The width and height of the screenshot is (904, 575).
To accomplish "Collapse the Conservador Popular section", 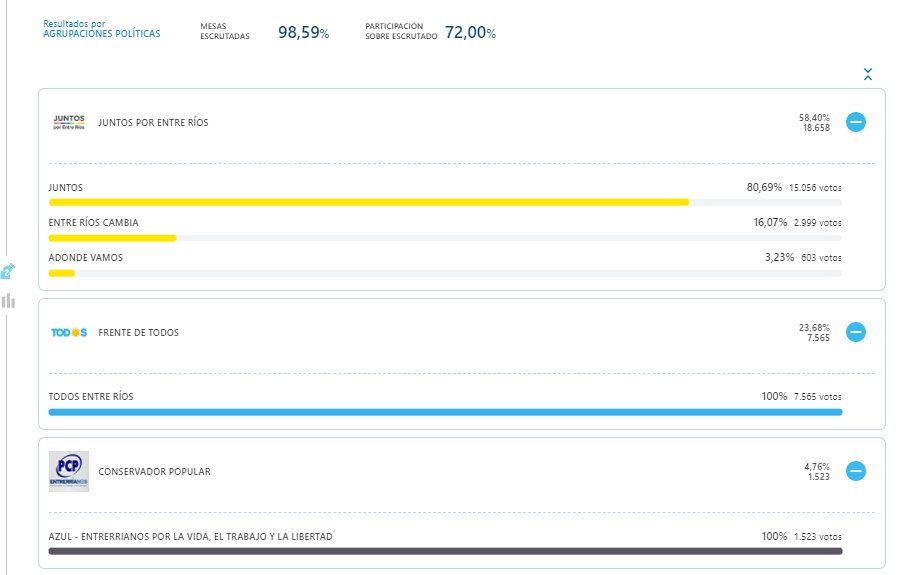I will [x=856, y=471].
